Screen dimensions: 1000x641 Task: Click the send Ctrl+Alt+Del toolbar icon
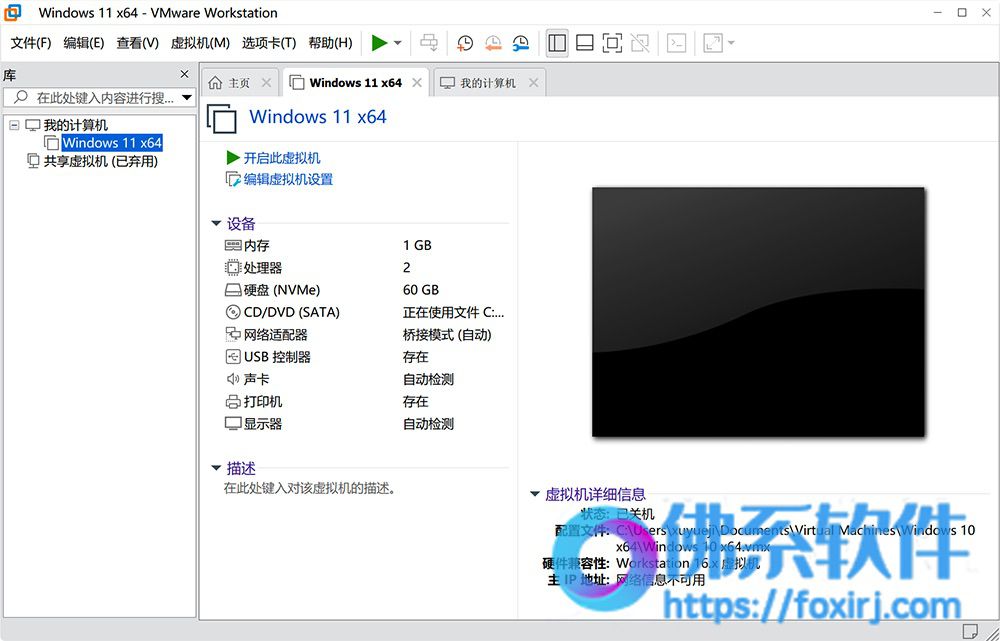(x=429, y=43)
